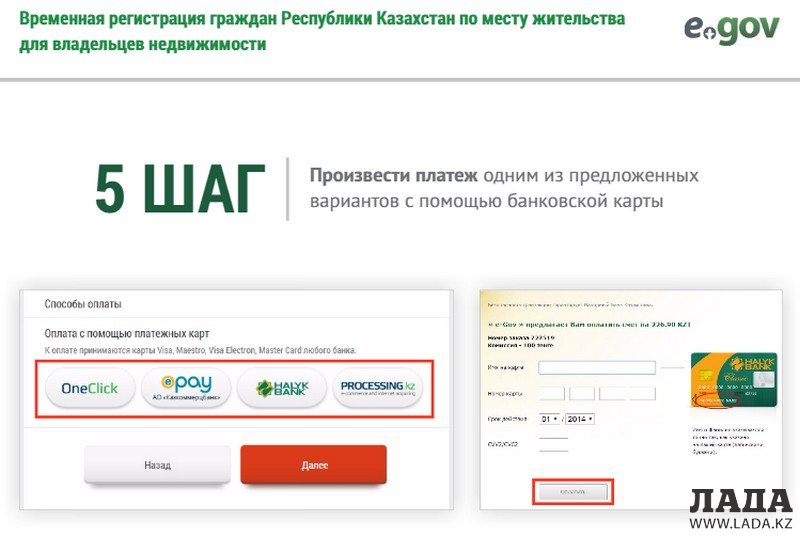Click the last card number segment field
The width and height of the screenshot is (800, 536).
point(642,393)
